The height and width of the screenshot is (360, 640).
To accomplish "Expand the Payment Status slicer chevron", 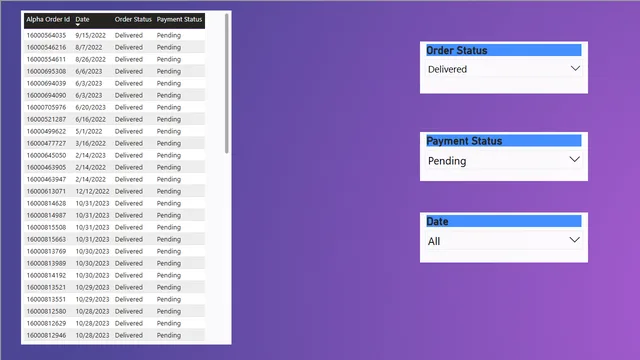I will click(574, 159).
